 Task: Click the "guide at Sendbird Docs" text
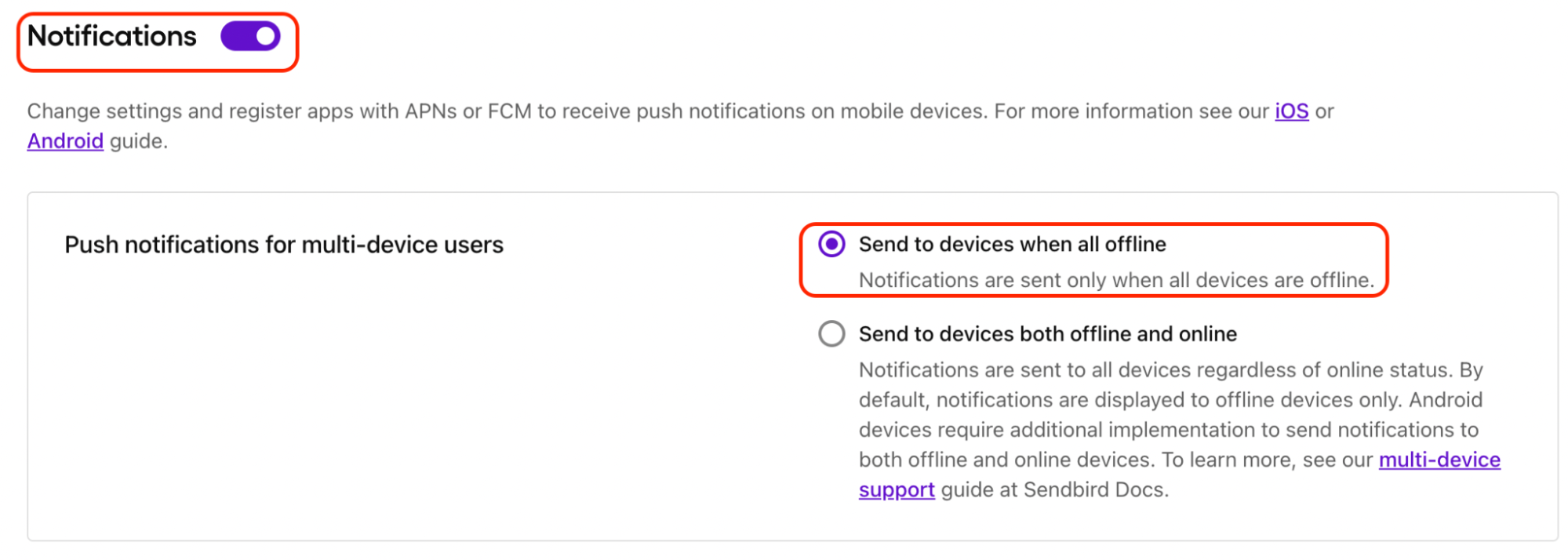tap(1055, 490)
